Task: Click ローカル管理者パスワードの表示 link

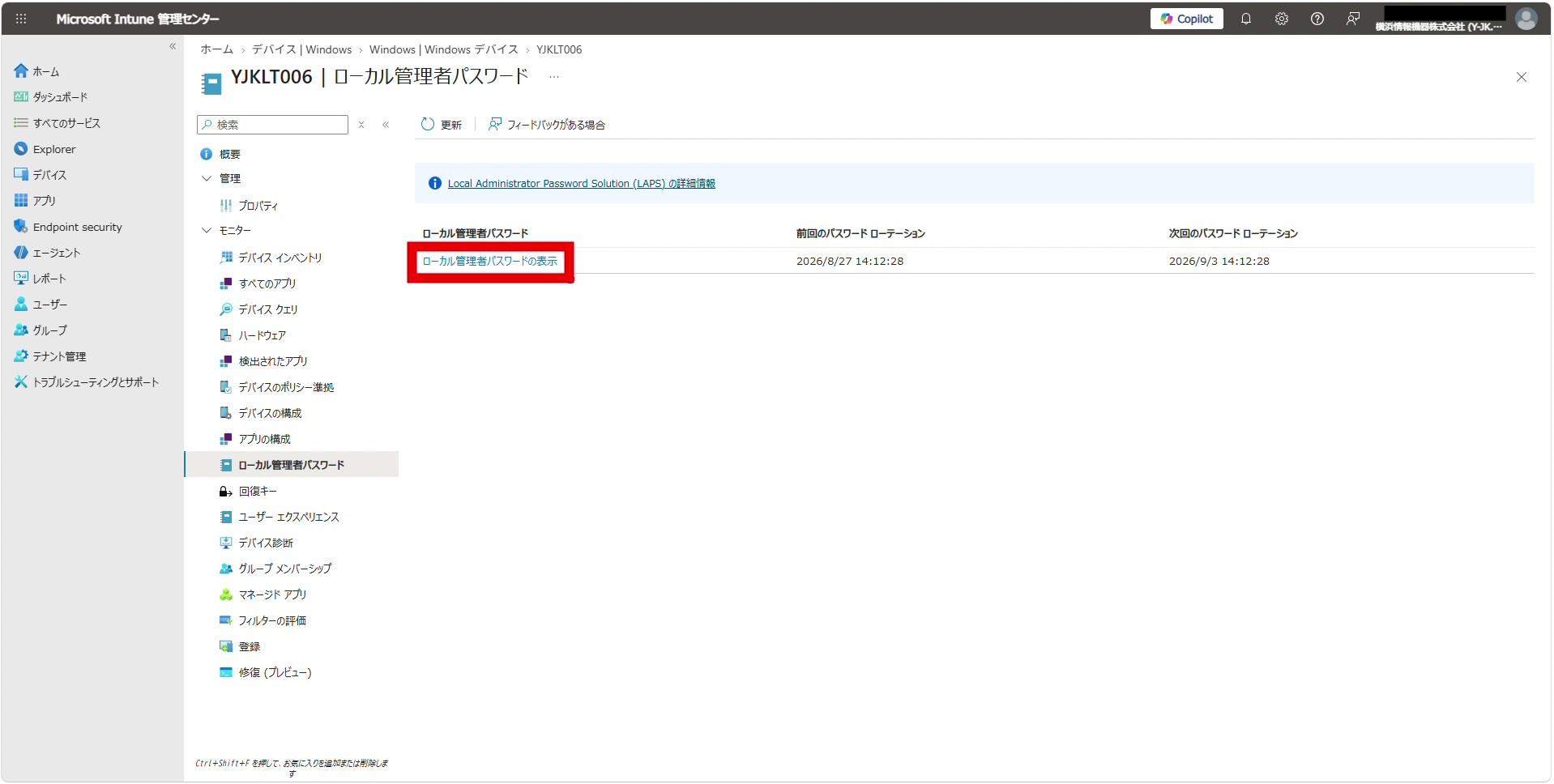Action: click(490, 262)
